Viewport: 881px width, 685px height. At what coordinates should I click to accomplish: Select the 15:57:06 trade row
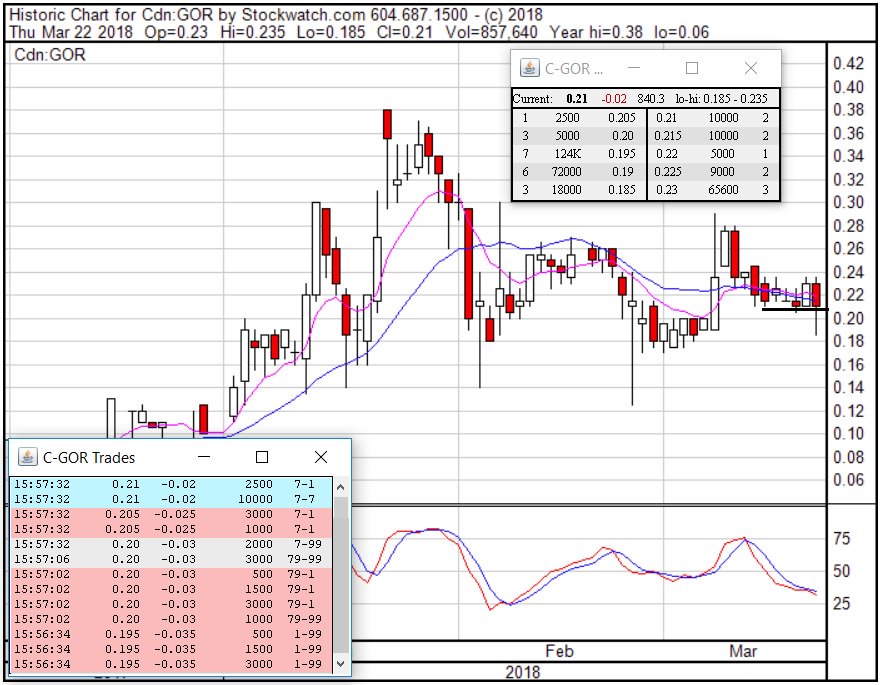[171, 559]
